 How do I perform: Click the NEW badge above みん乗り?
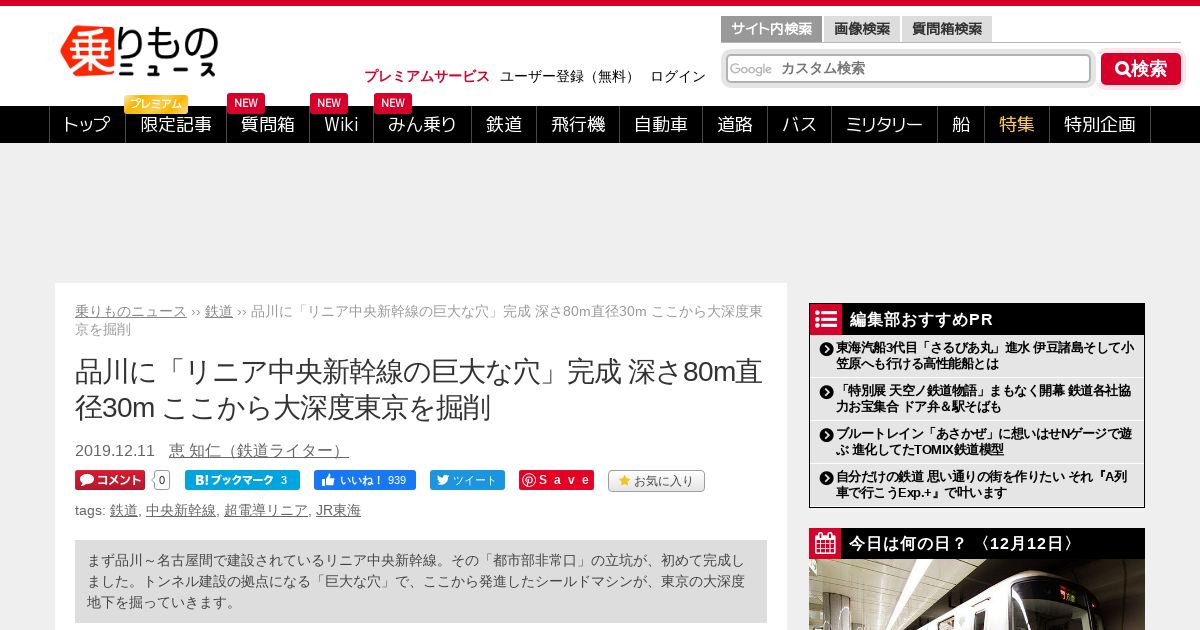(x=393, y=103)
